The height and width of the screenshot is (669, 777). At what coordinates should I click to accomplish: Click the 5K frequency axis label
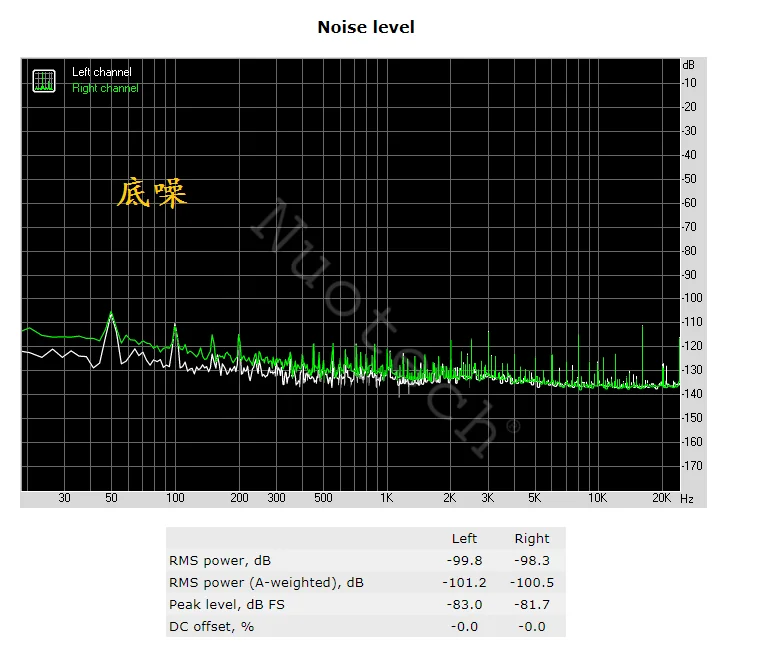[x=535, y=498]
